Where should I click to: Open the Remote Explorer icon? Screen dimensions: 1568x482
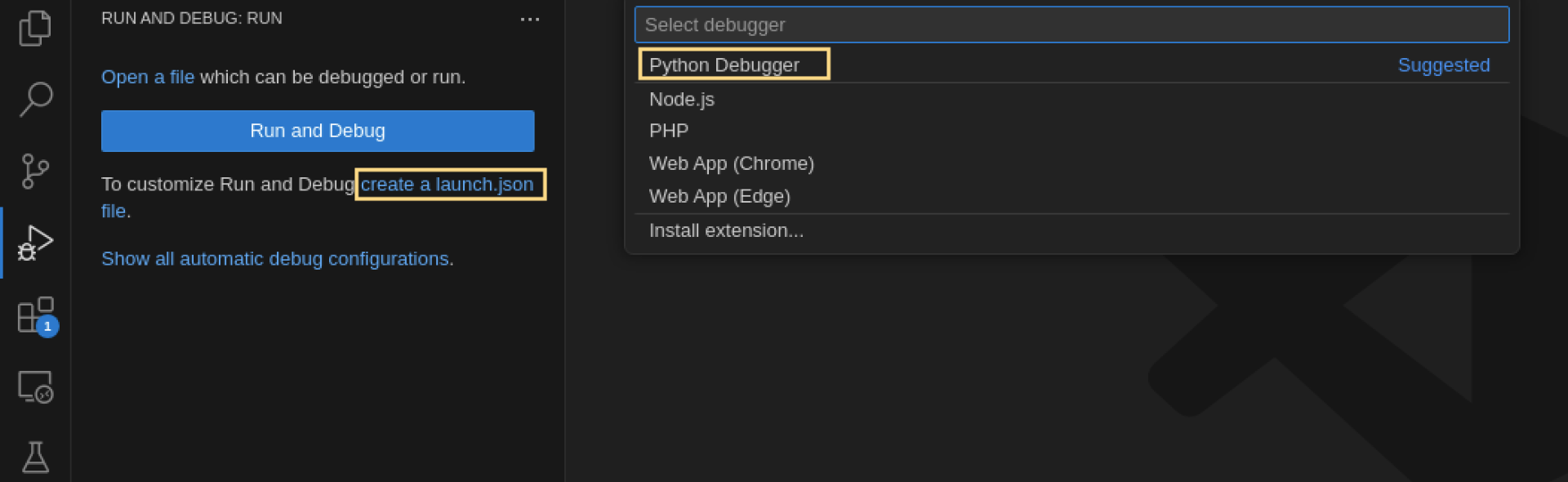35,386
